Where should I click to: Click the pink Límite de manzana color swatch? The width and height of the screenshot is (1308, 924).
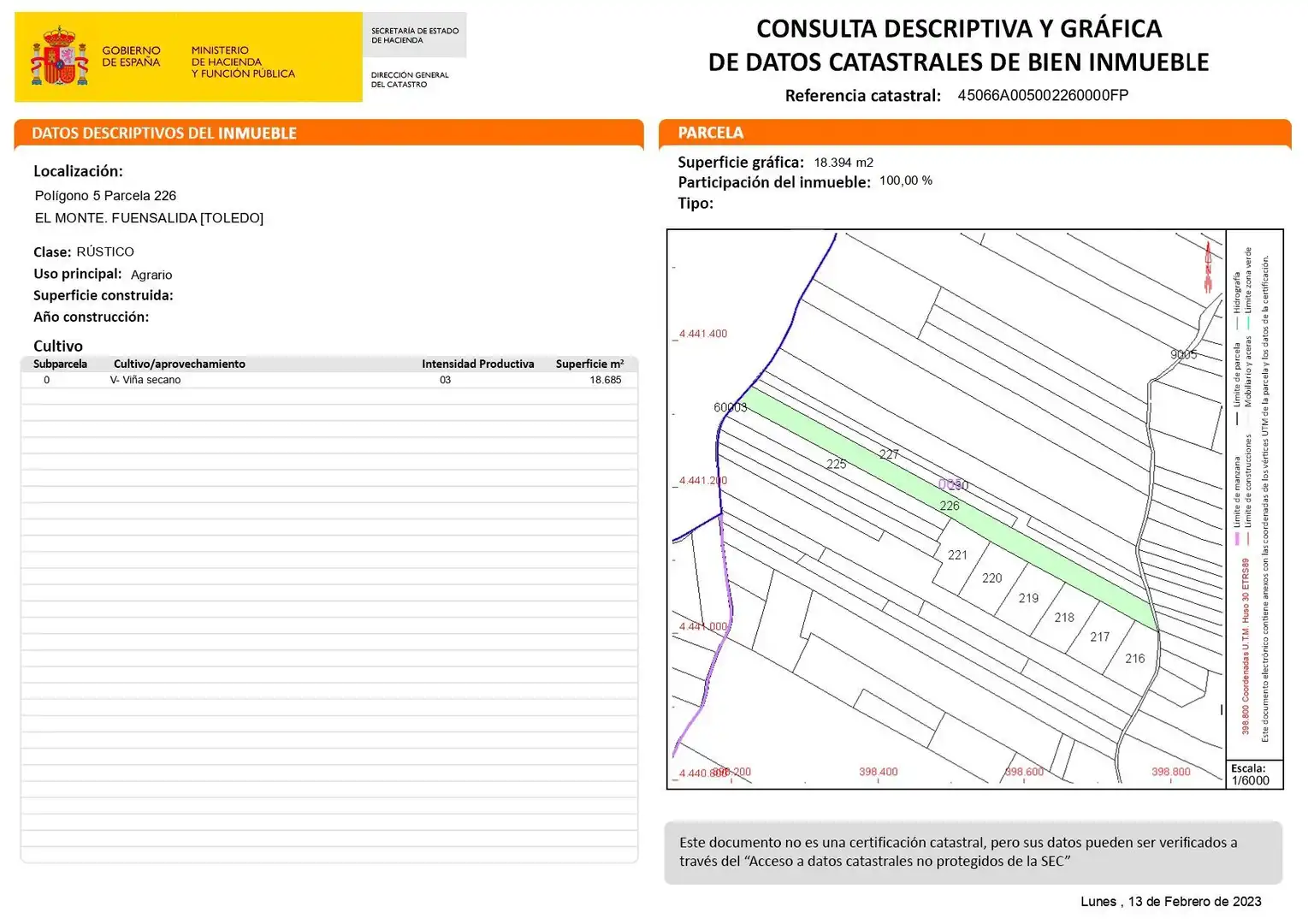click(1237, 537)
